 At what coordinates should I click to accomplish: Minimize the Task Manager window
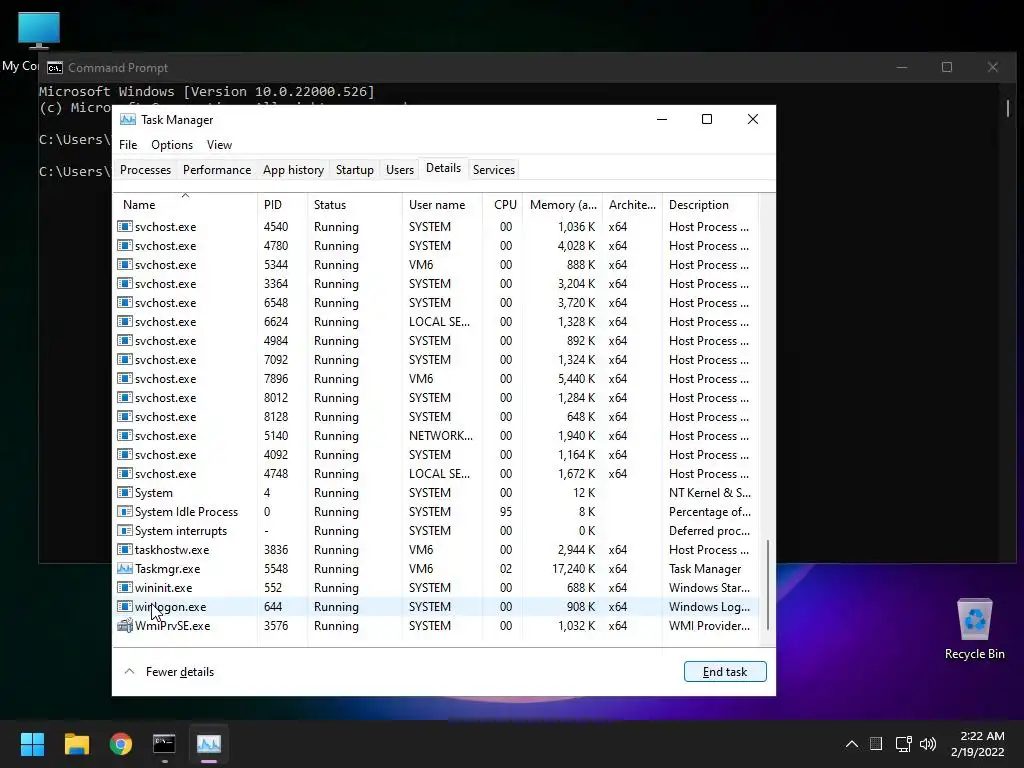click(662, 119)
